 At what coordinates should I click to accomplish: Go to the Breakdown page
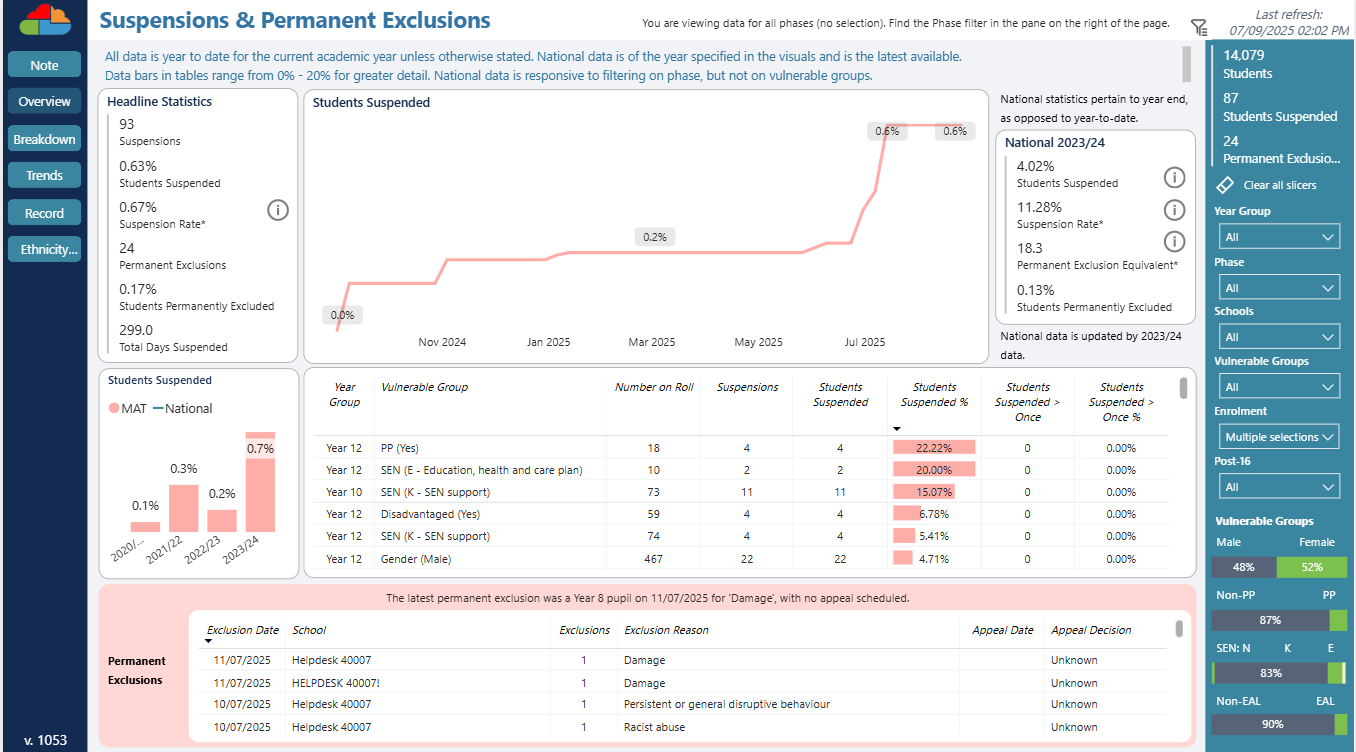pyautogui.click(x=44, y=139)
